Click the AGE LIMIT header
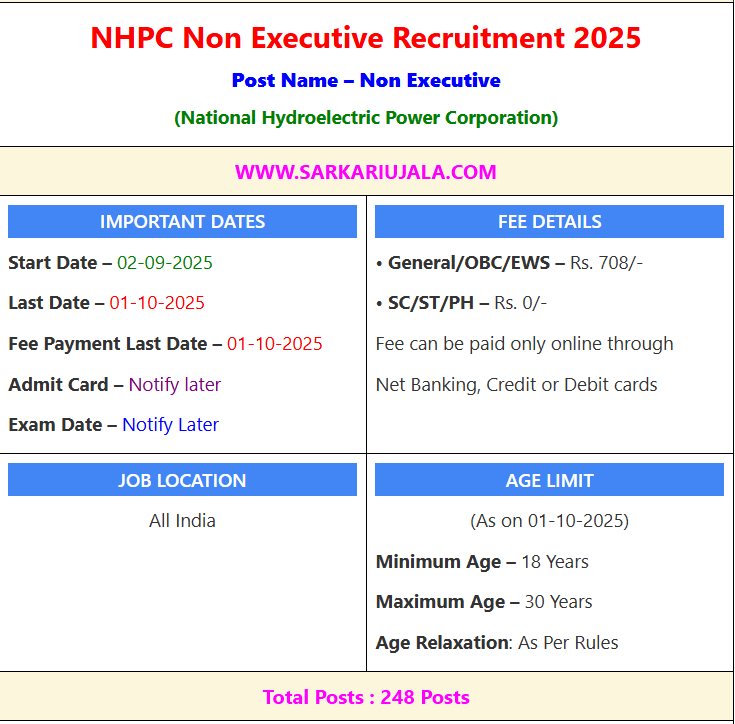Image resolution: width=735 pixels, height=724 pixels. pyautogui.click(x=549, y=480)
